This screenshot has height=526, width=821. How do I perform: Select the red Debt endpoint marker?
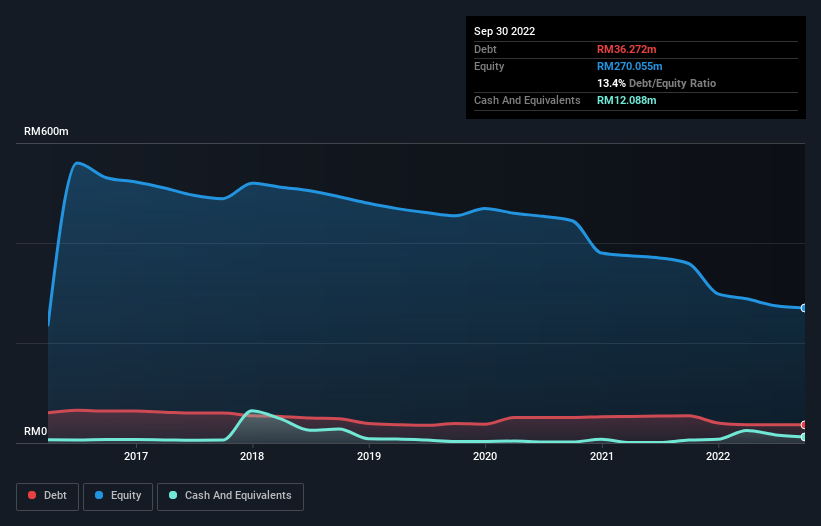point(804,424)
